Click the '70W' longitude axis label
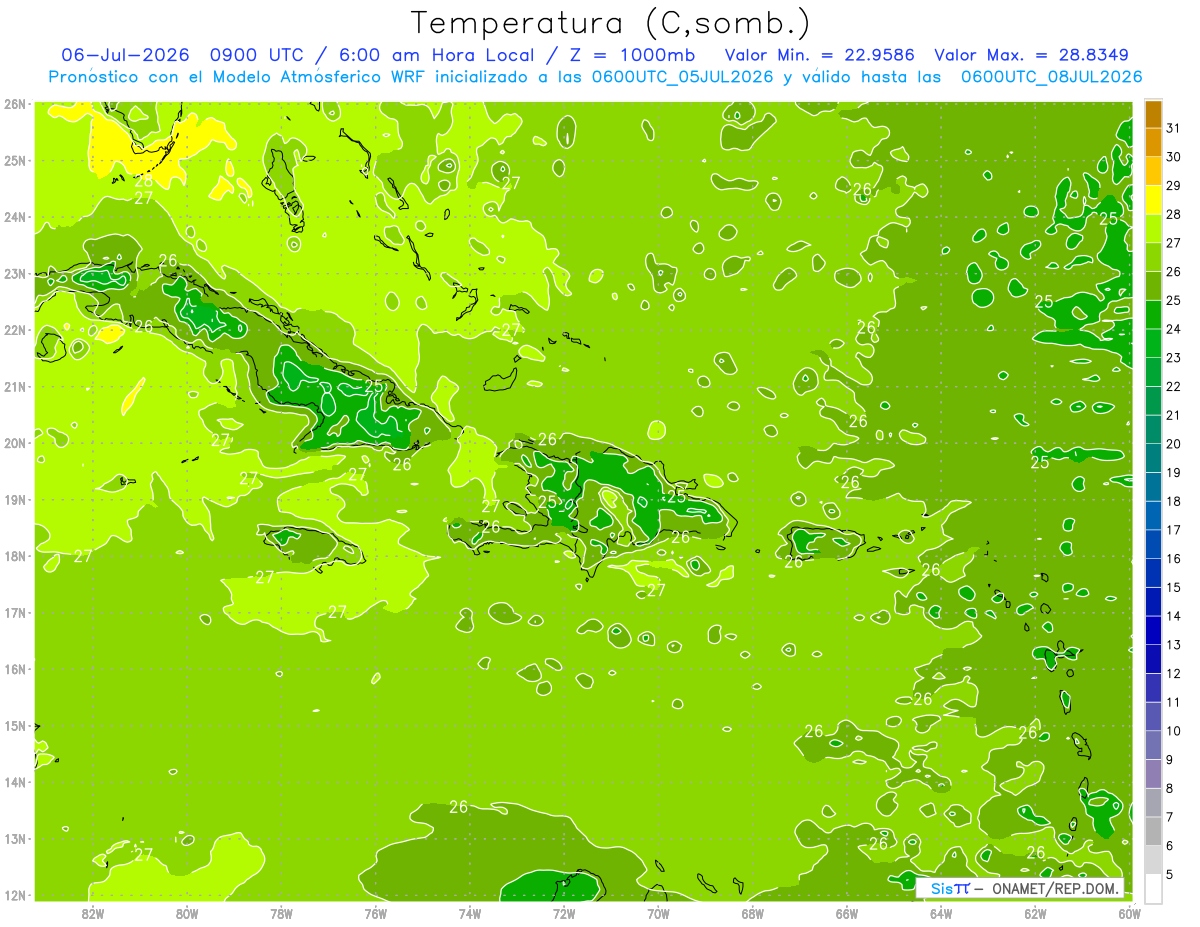 658,912
